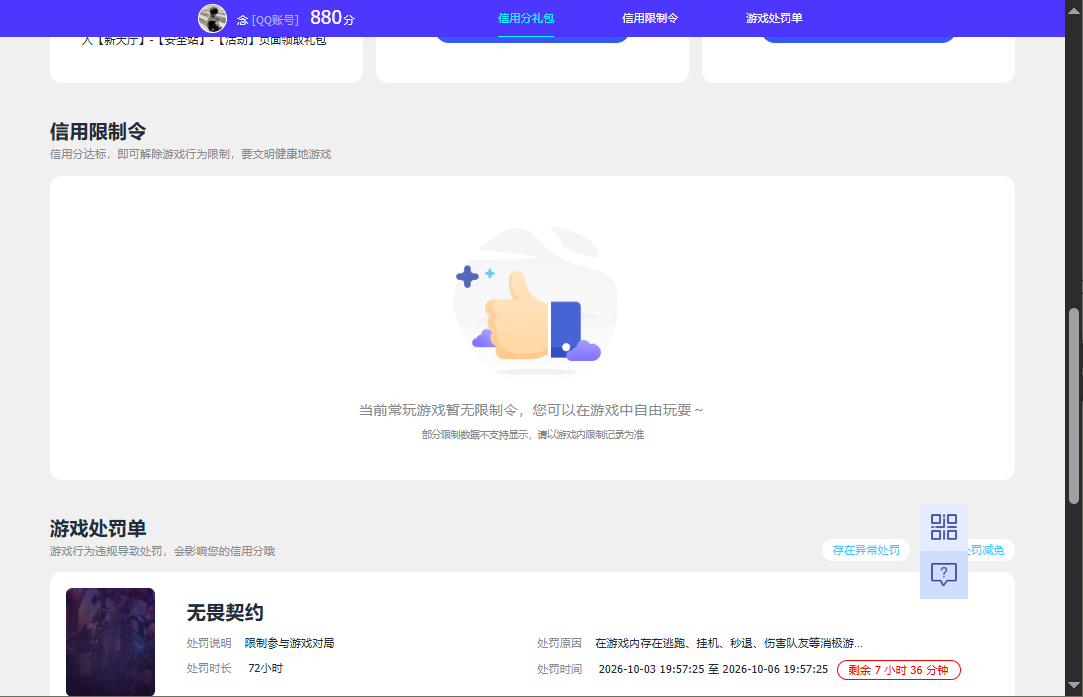Switch to 信用分礼包 tab
The image size is (1083, 697).
pos(526,19)
